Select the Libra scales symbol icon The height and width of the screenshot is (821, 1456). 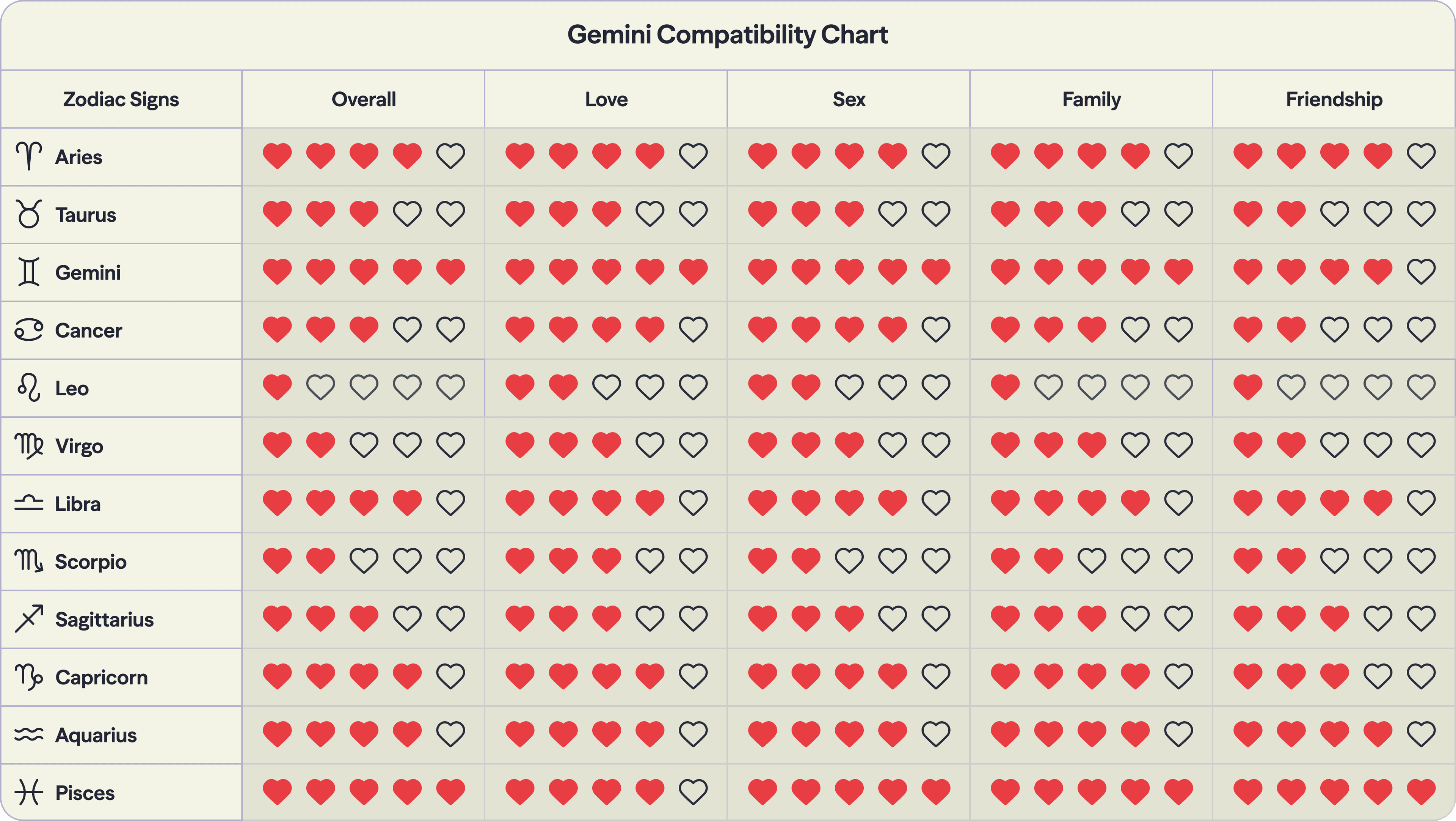point(29,503)
